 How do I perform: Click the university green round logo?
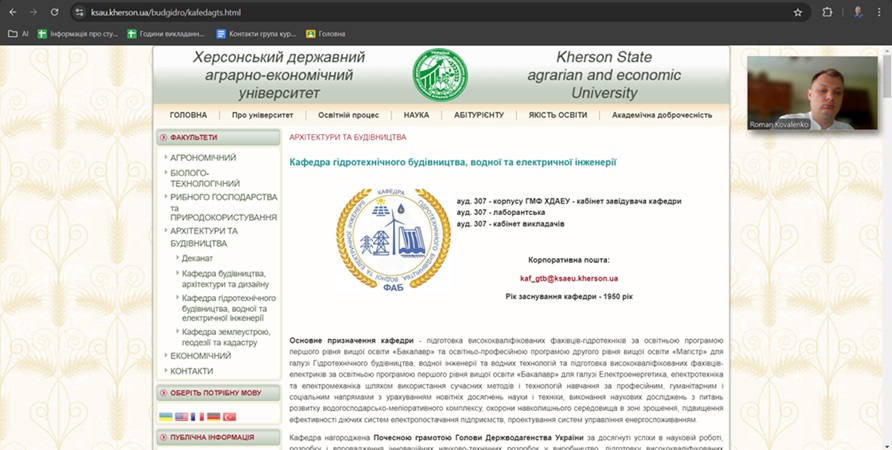(x=440, y=75)
